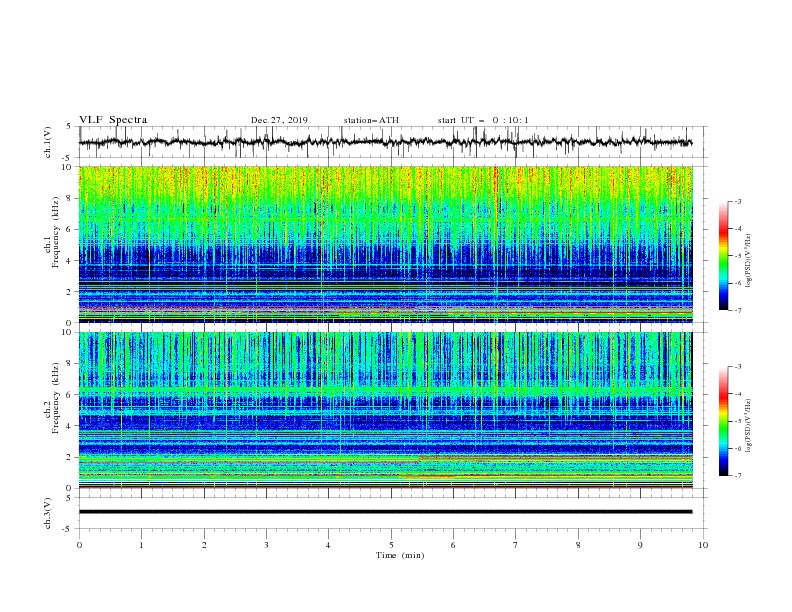Click the "ch.3(V)" axis label
Image resolution: width=792 pixels, height=612 pixels.
pos(48,513)
